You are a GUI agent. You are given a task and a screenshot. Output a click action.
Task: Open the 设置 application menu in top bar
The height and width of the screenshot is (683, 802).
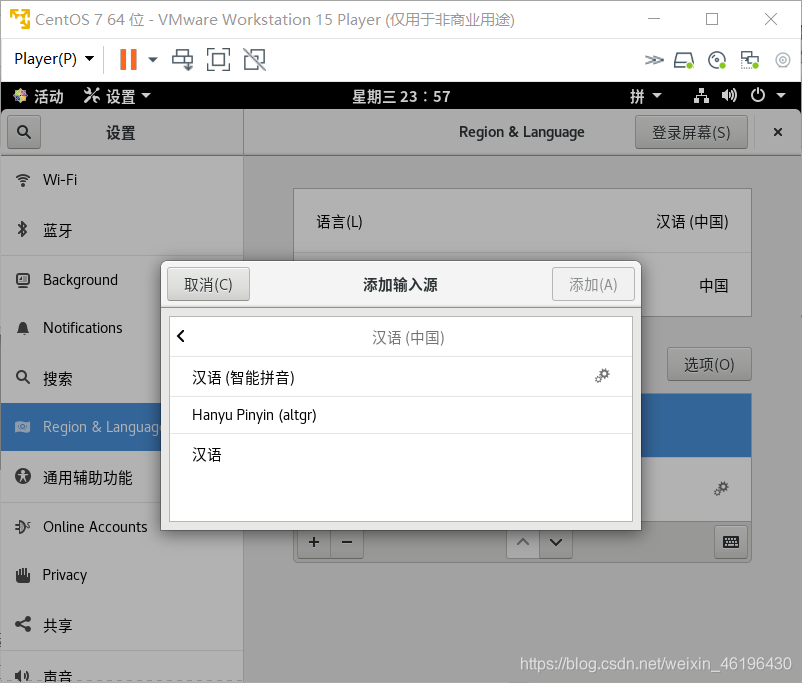pos(117,96)
